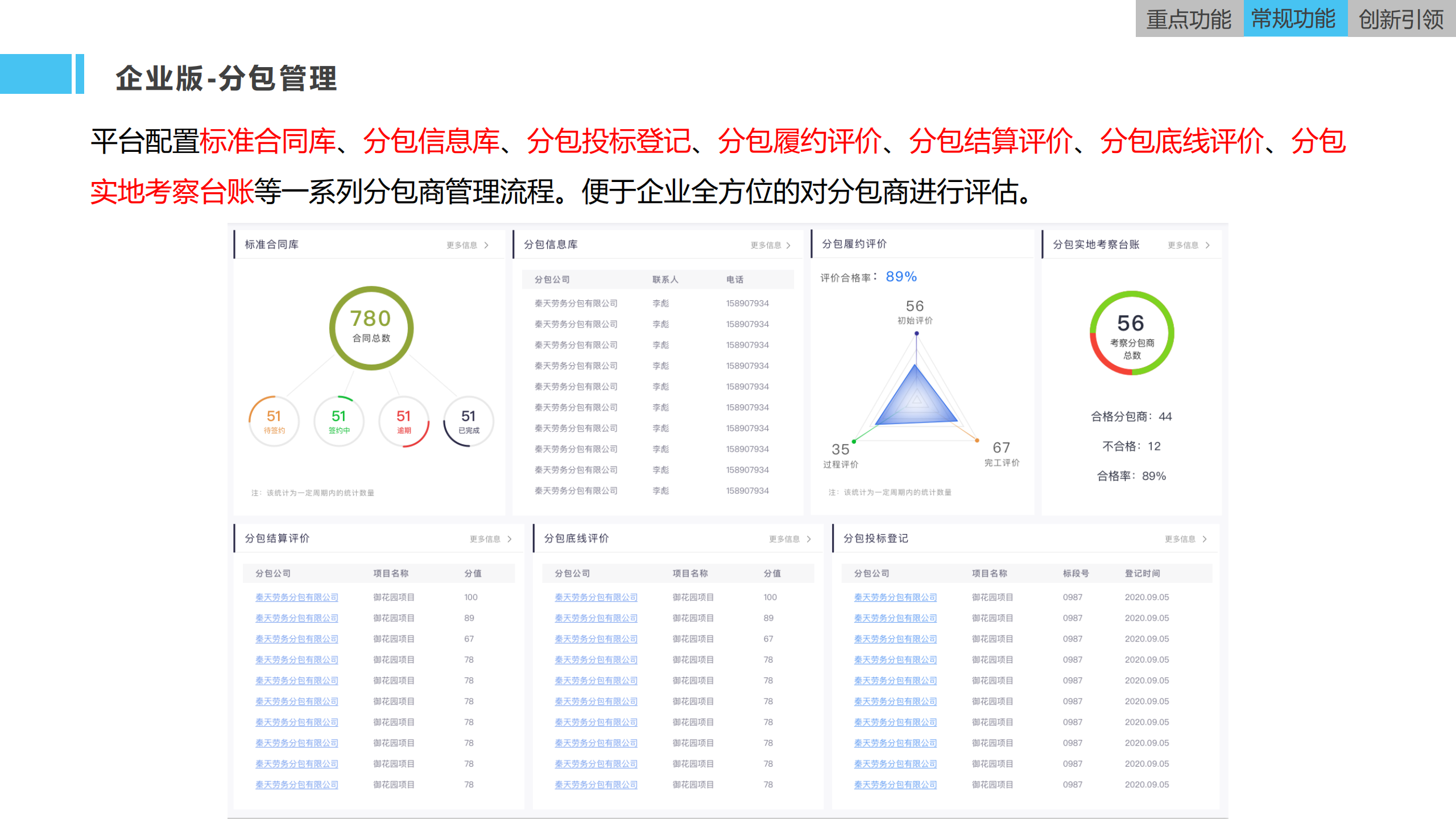The height and width of the screenshot is (819, 1456).
Task: Click first row contact 李彪
Action: [661, 304]
